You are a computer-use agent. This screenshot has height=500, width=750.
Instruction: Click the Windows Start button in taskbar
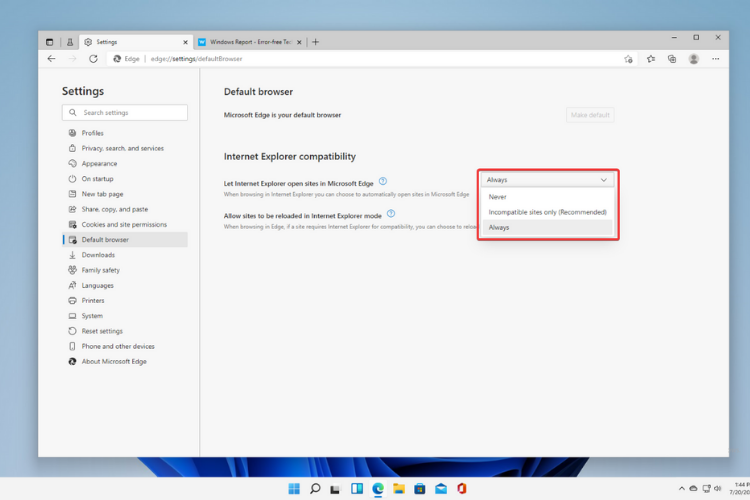(x=294, y=489)
